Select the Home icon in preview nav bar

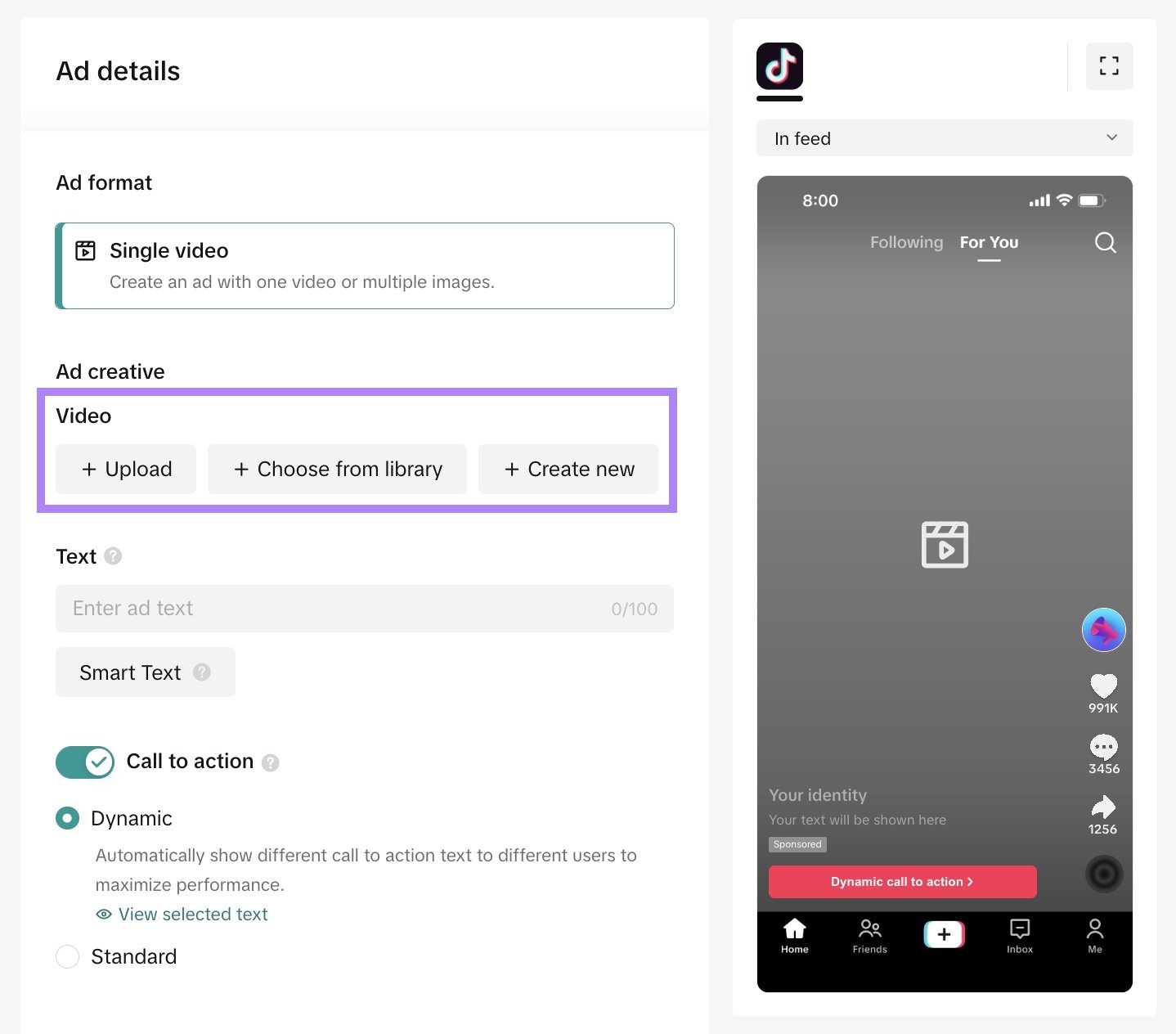click(x=794, y=936)
